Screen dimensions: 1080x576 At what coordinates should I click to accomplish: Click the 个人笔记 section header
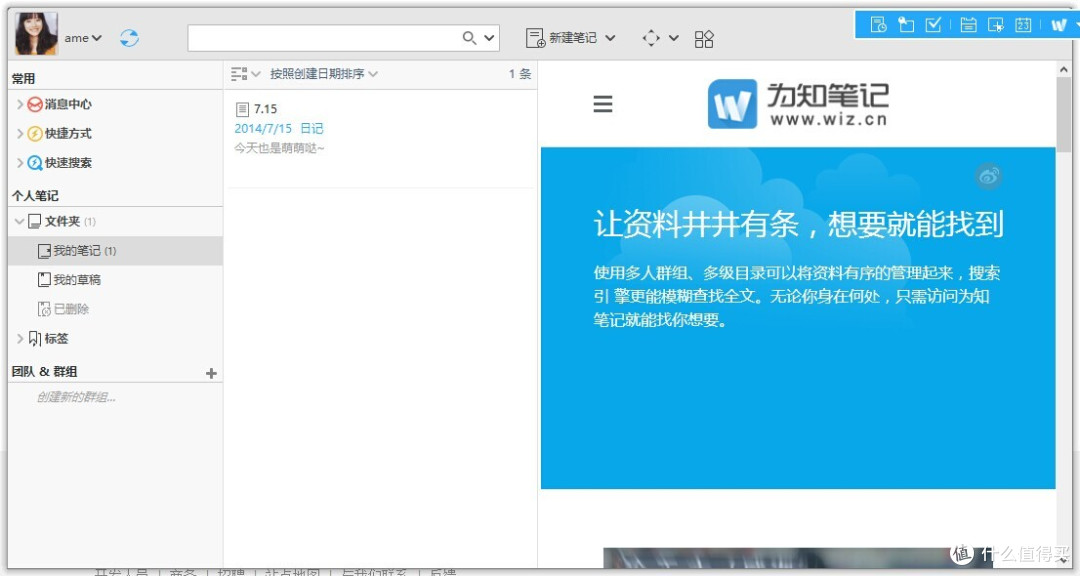tap(35, 196)
